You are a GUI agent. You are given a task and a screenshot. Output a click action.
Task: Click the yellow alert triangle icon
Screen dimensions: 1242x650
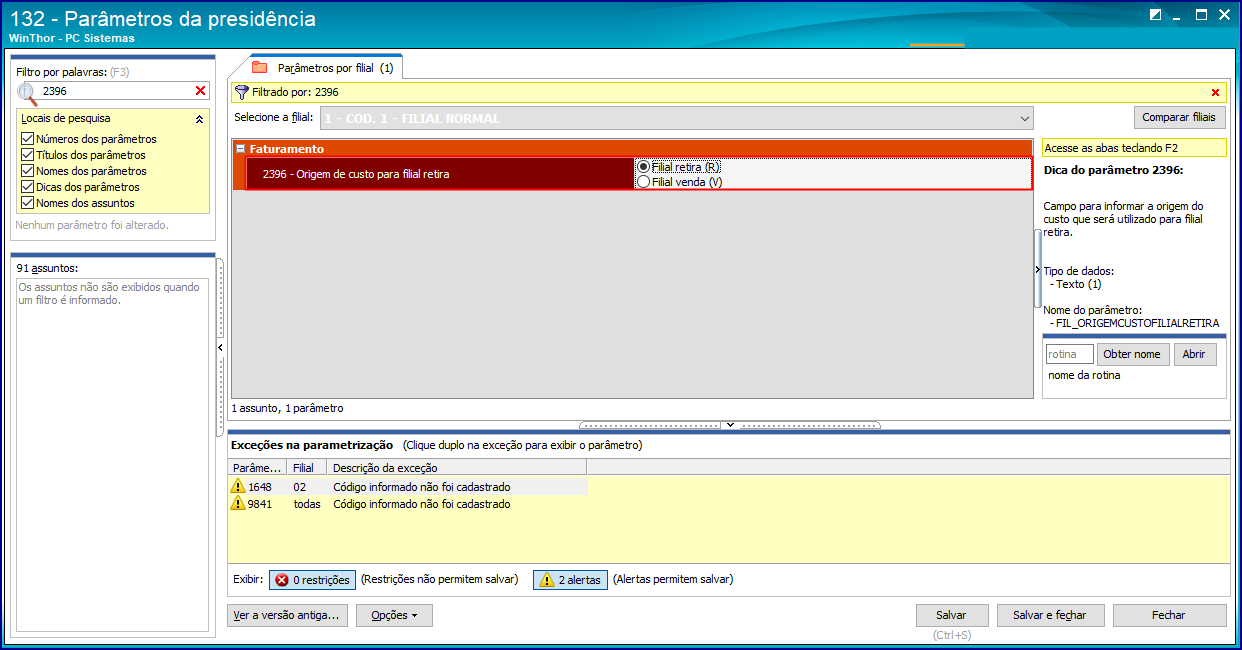click(546, 580)
